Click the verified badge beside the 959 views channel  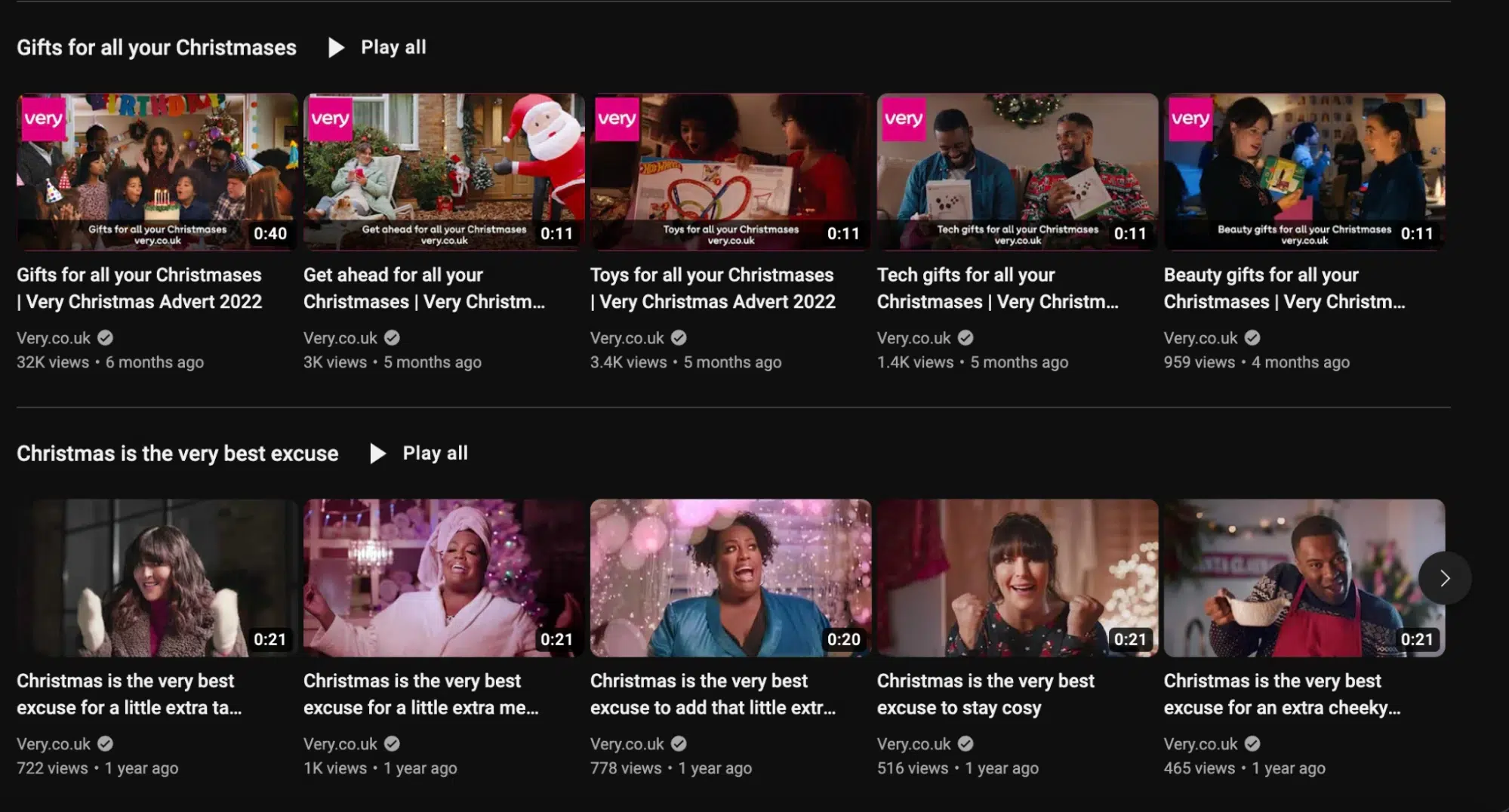[x=1252, y=337]
